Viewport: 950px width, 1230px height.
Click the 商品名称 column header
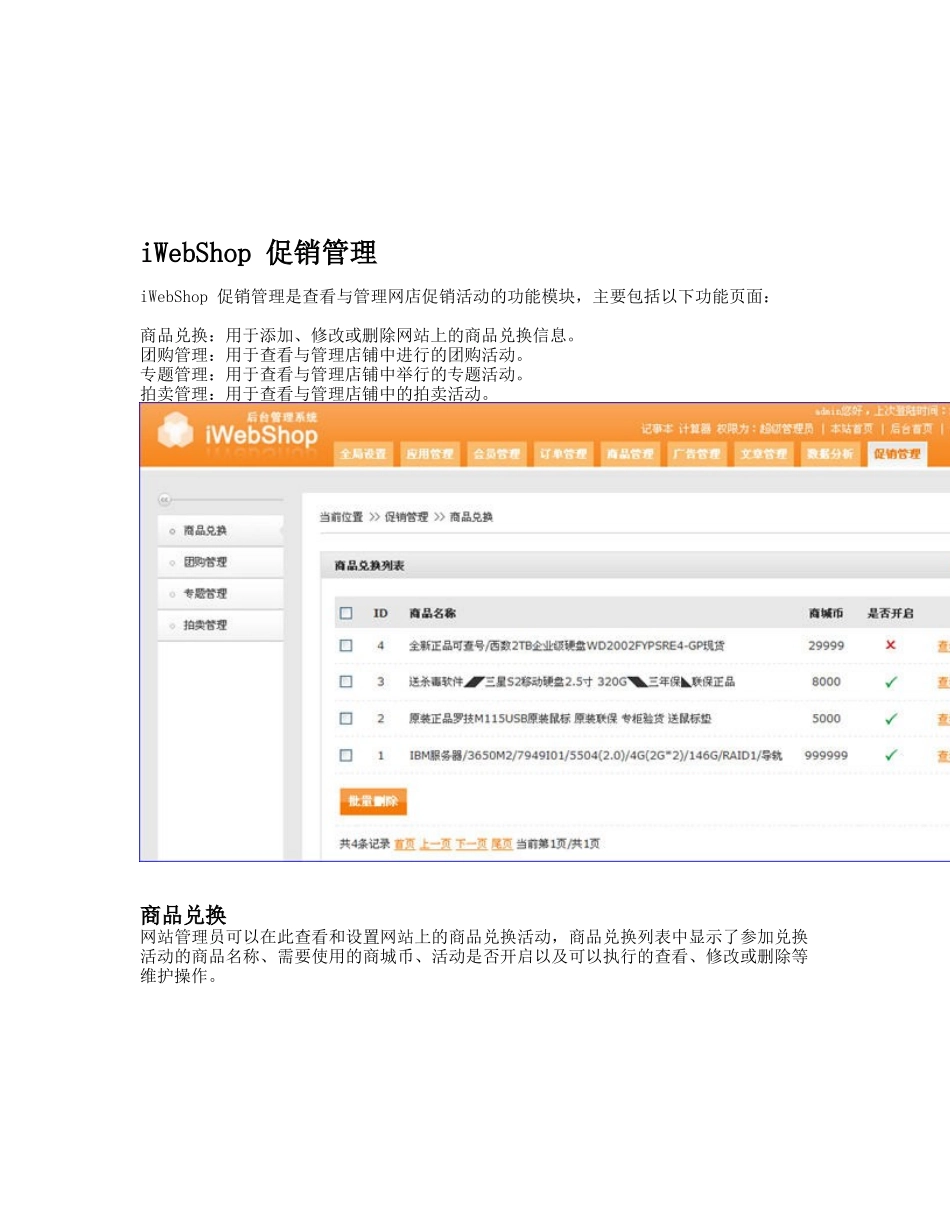pyautogui.click(x=433, y=613)
